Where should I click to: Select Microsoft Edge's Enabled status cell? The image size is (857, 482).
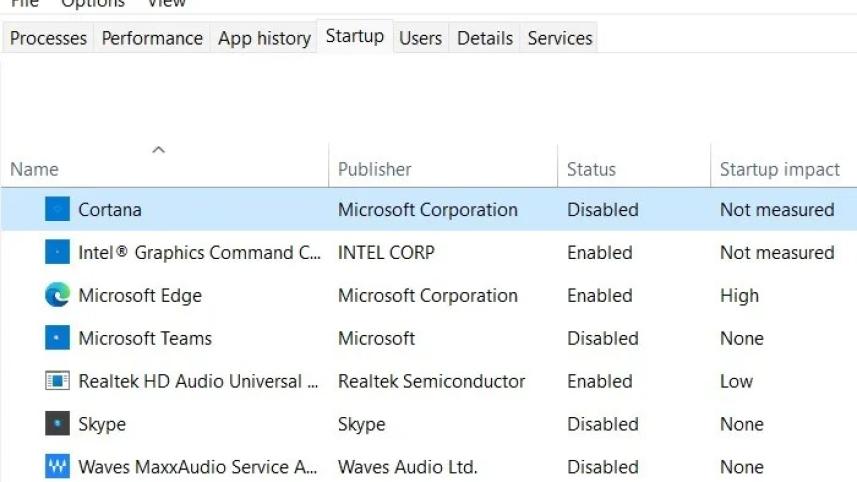pyautogui.click(x=599, y=296)
